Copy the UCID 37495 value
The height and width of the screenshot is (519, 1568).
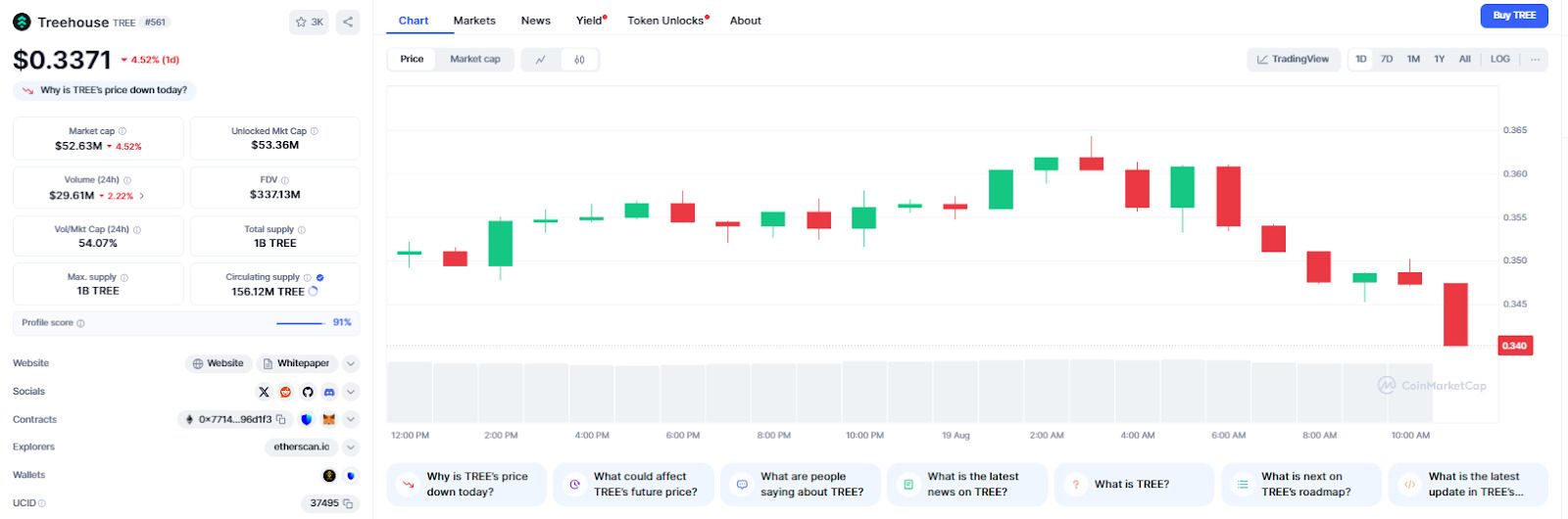pos(348,503)
